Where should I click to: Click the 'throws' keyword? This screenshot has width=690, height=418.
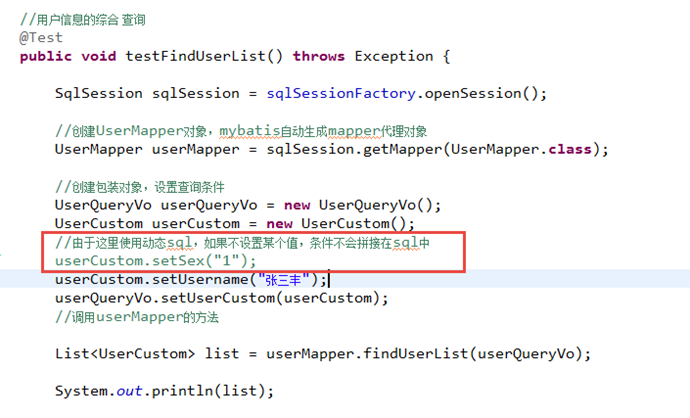tap(319, 56)
